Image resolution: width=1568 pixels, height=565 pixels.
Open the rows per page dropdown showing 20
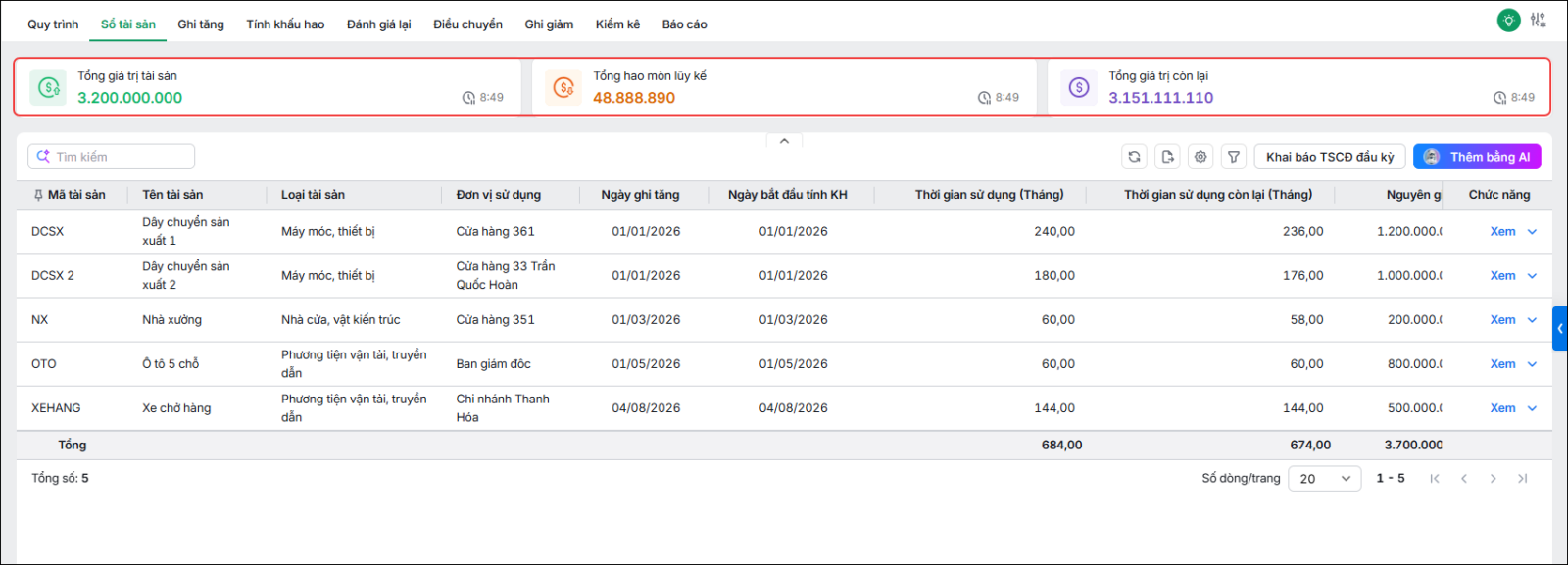point(1325,479)
